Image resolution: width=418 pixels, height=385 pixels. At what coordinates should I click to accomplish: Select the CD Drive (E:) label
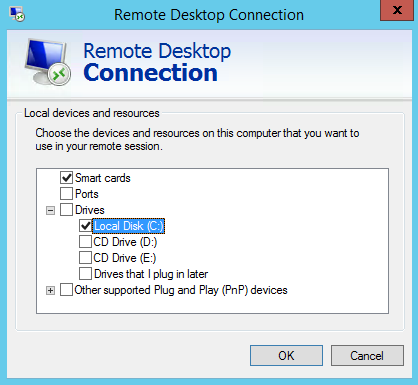coord(125,258)
